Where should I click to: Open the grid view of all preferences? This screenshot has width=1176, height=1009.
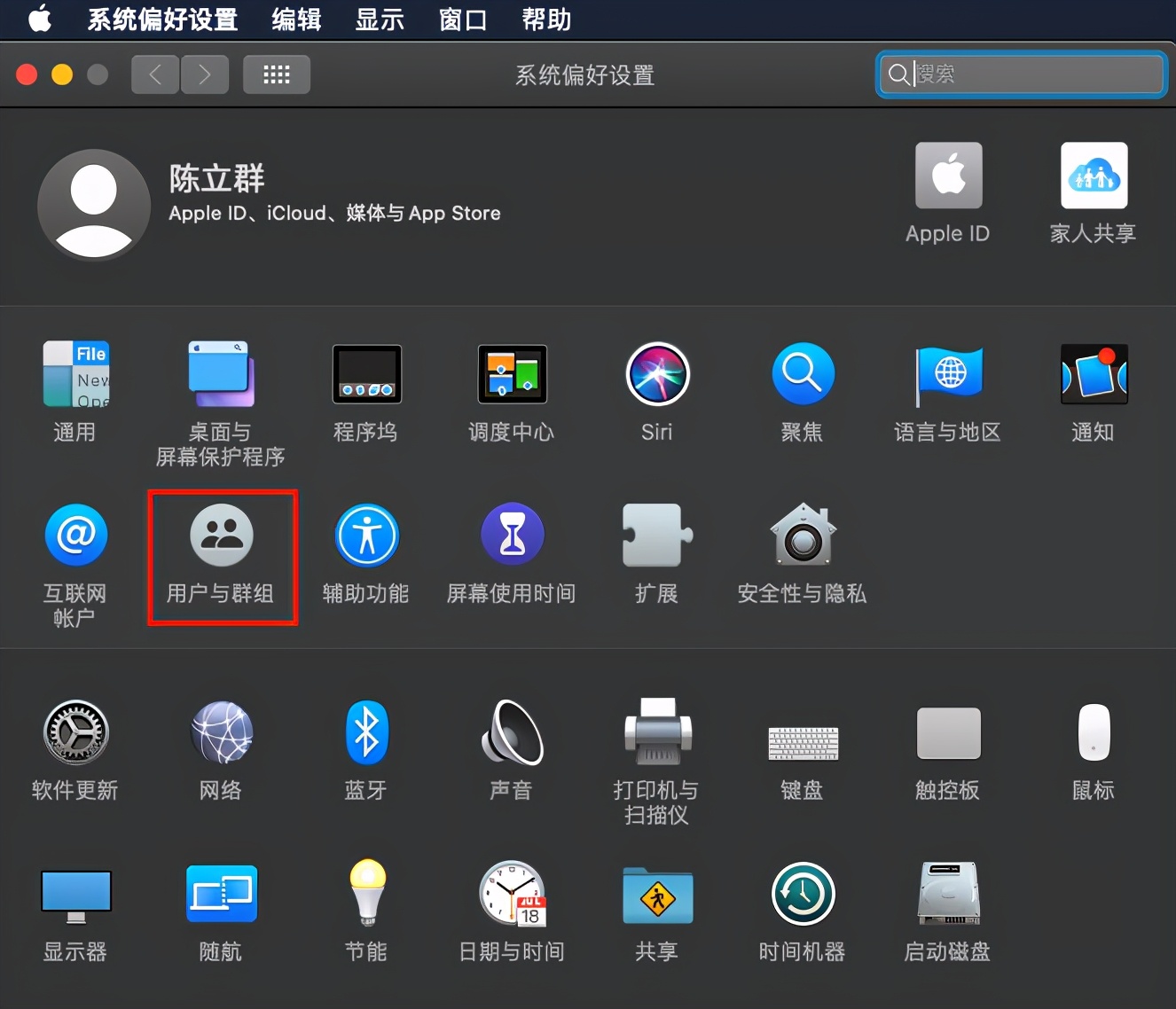[276, 74]
